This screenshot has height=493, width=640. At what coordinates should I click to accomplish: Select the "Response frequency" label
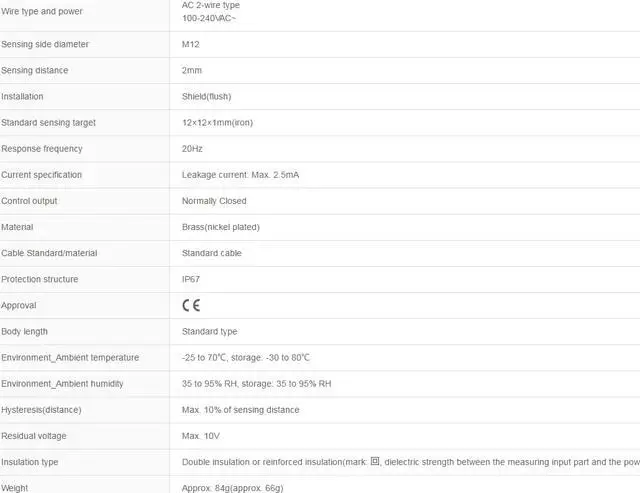[x=42, y=149]
